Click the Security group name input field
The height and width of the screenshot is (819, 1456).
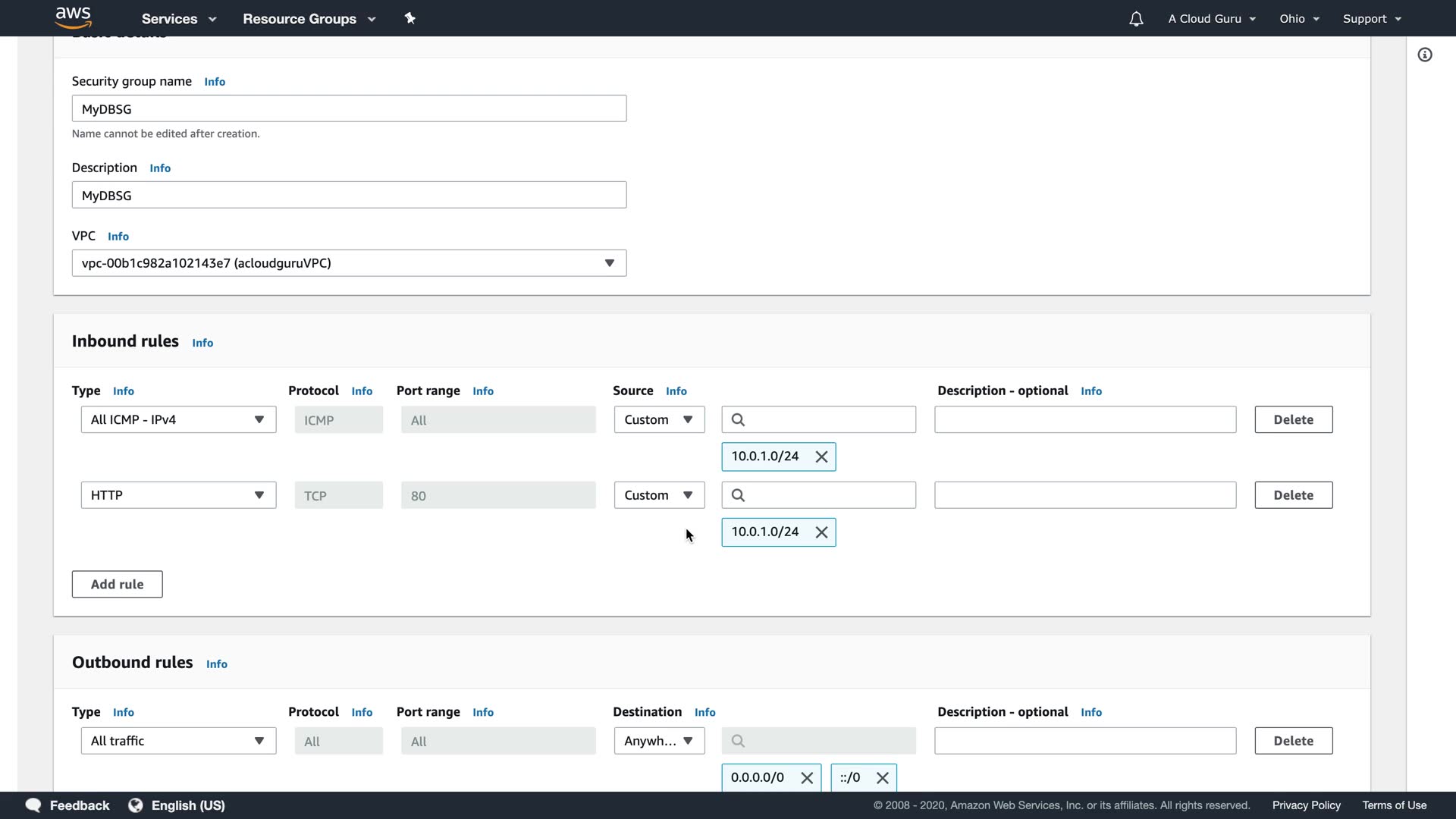point(349,108)
